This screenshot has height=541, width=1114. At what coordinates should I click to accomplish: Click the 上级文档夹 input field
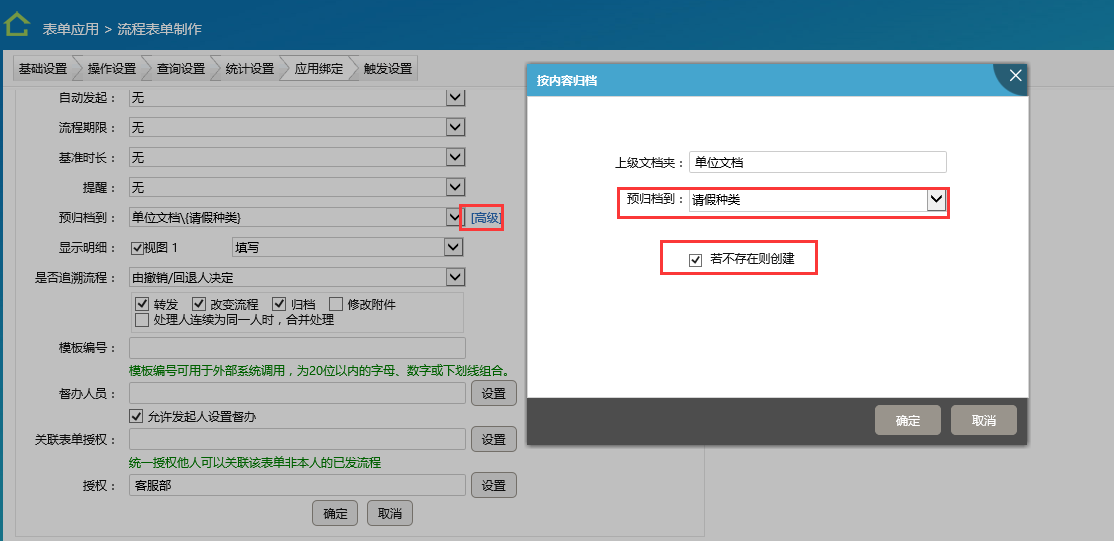click(x=818, y=162)
